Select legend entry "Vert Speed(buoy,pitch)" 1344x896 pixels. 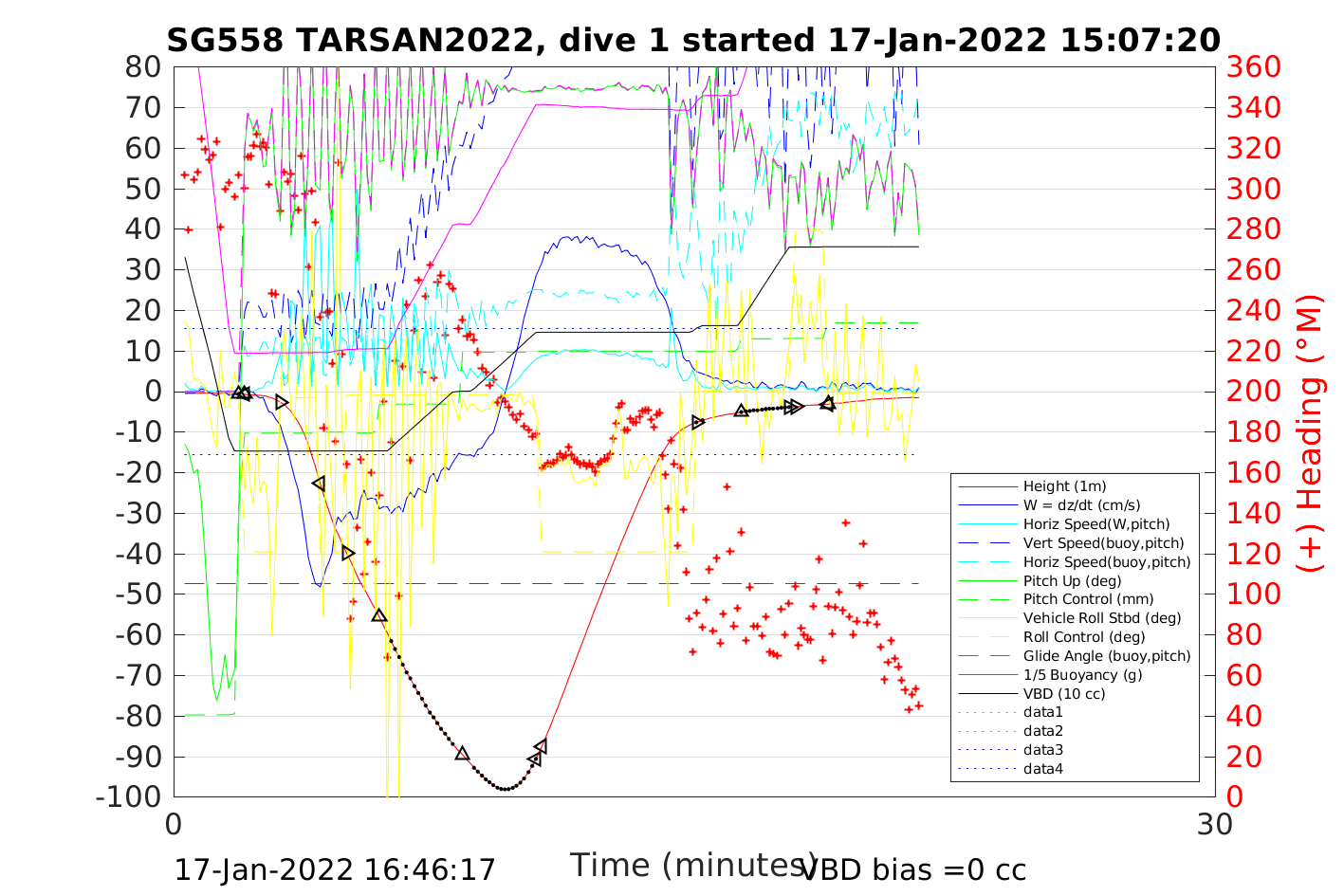(1104, 543)
